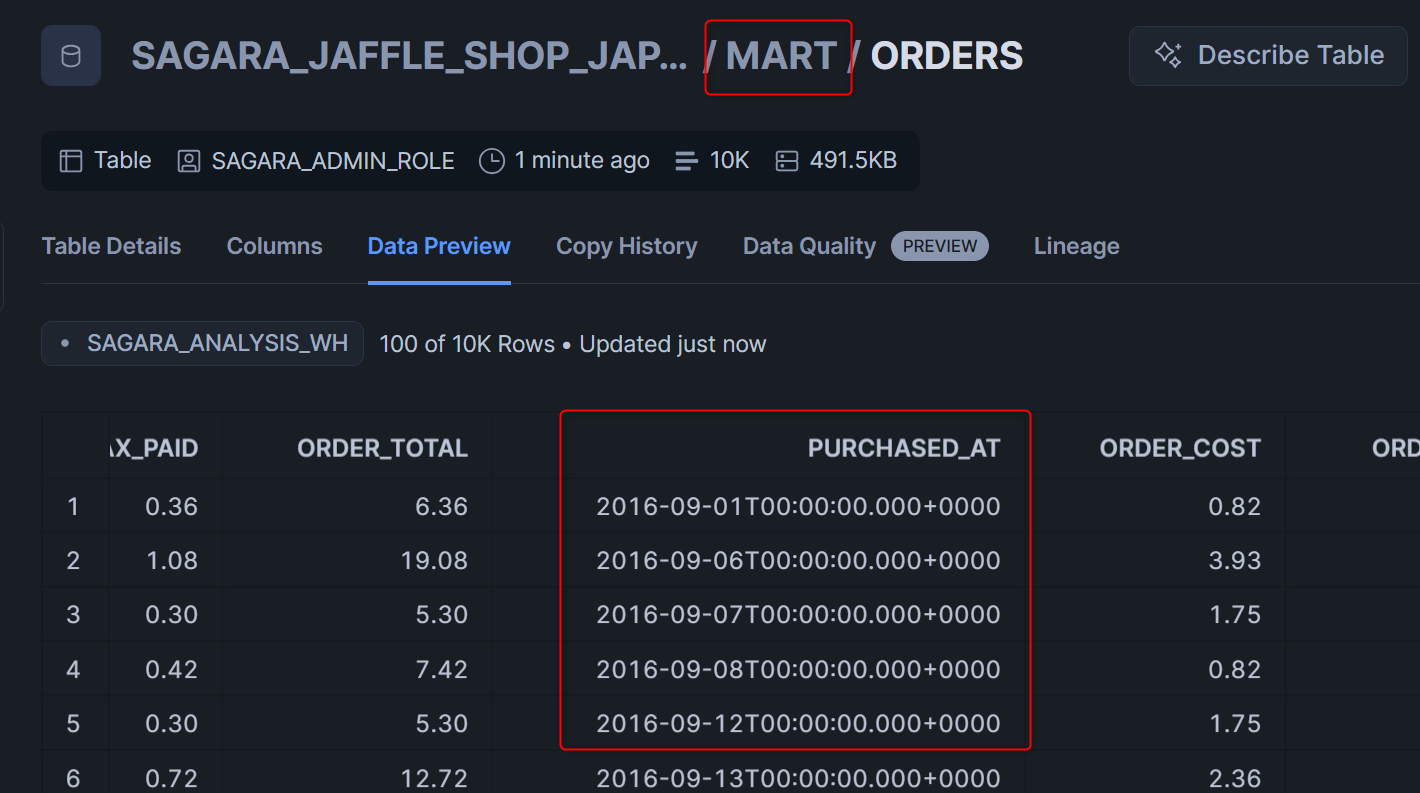Click the row count icon beside 10K
This screenshot has height=793, width=1420.
tap(687, 161)
